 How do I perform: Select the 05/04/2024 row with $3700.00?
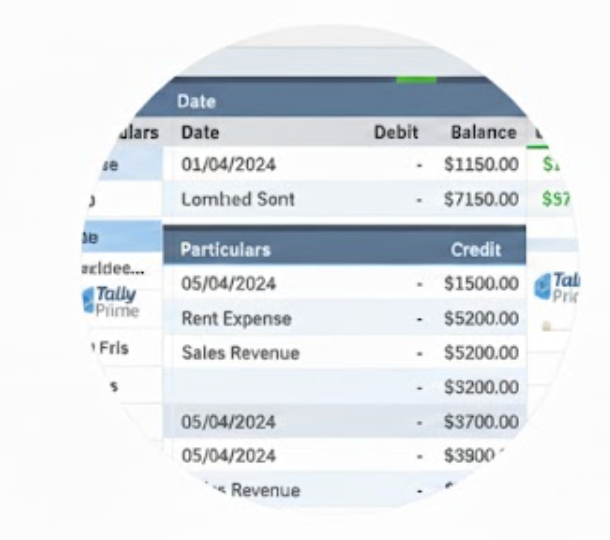click(x=229, y=421)
